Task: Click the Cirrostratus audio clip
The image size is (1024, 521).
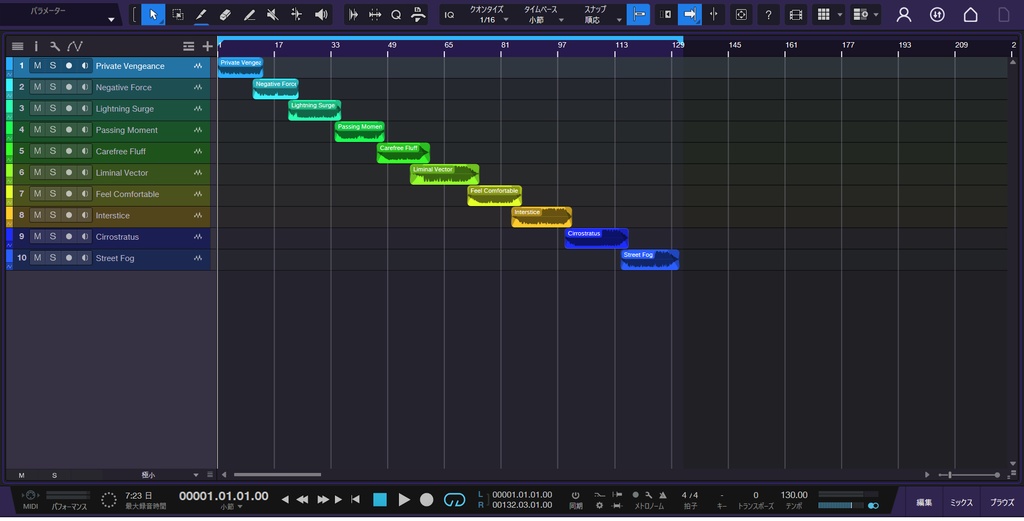Action: pyautogui.click(x=596, y=238)
